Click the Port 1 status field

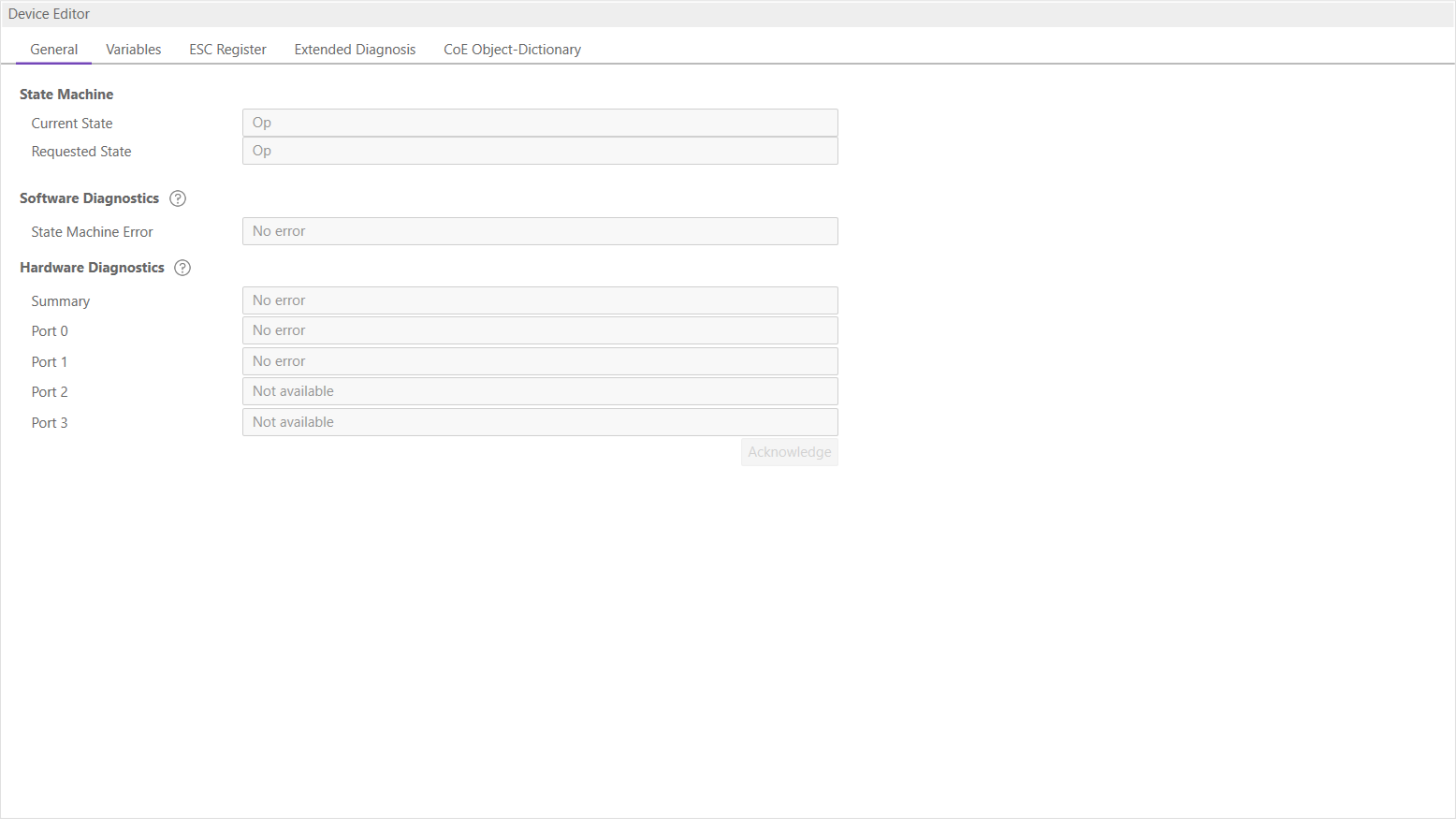coord(540,361)
